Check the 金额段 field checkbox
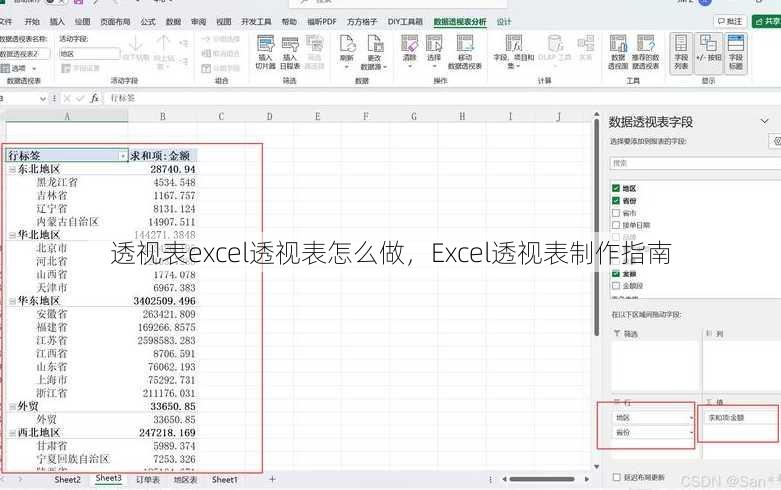 coord(616,286)
